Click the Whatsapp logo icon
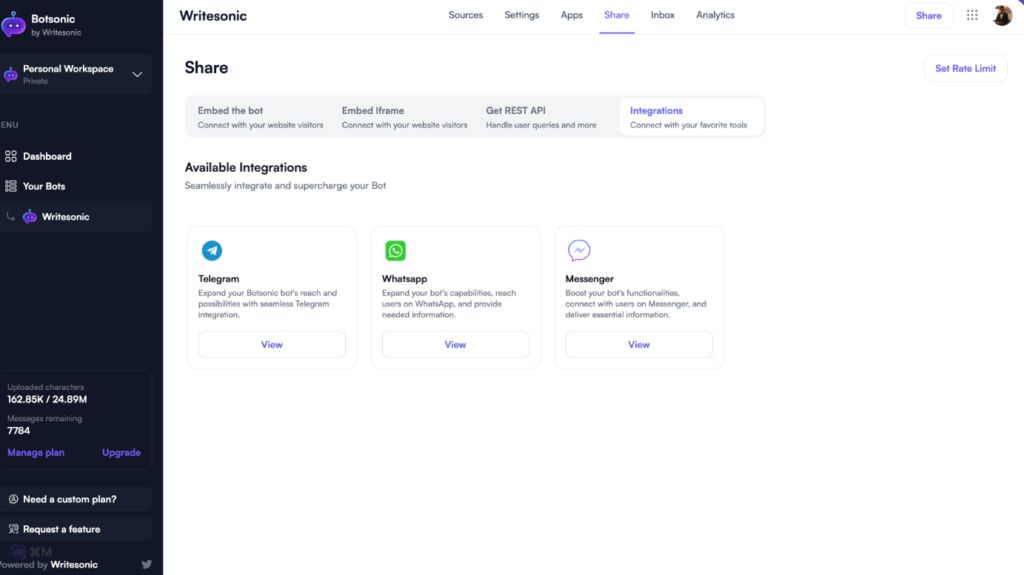1024x575 pixels. pyautogui.click(x=395, y=250)
